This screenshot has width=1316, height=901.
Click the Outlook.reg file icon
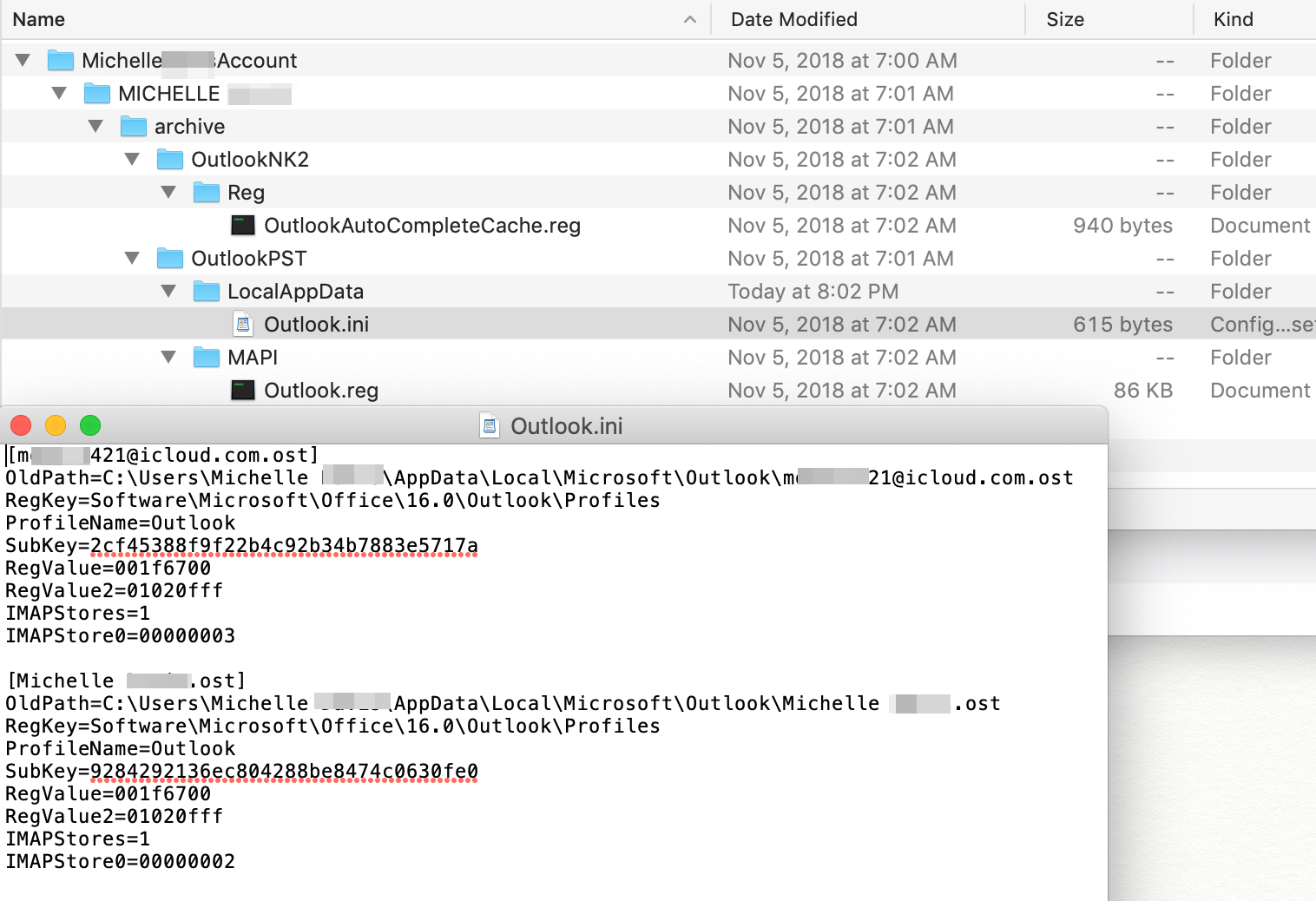[x=243, y=391]
